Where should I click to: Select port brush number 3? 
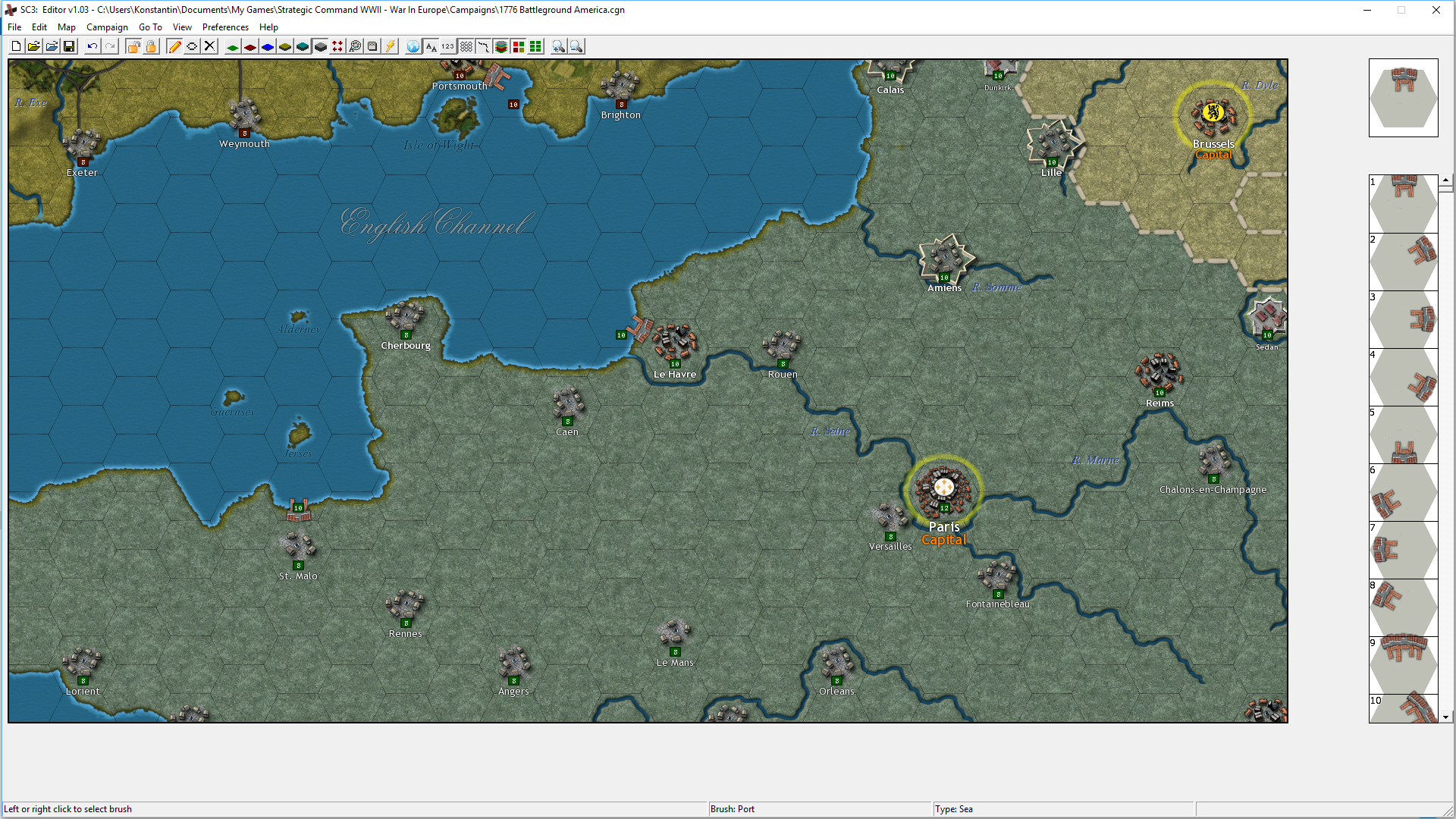click(x=1403, y=319)
